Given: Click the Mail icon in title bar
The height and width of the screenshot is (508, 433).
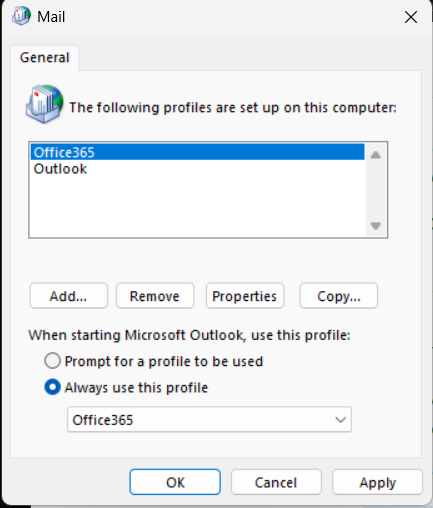Looking at the screenshot, I should click(22, 16).
